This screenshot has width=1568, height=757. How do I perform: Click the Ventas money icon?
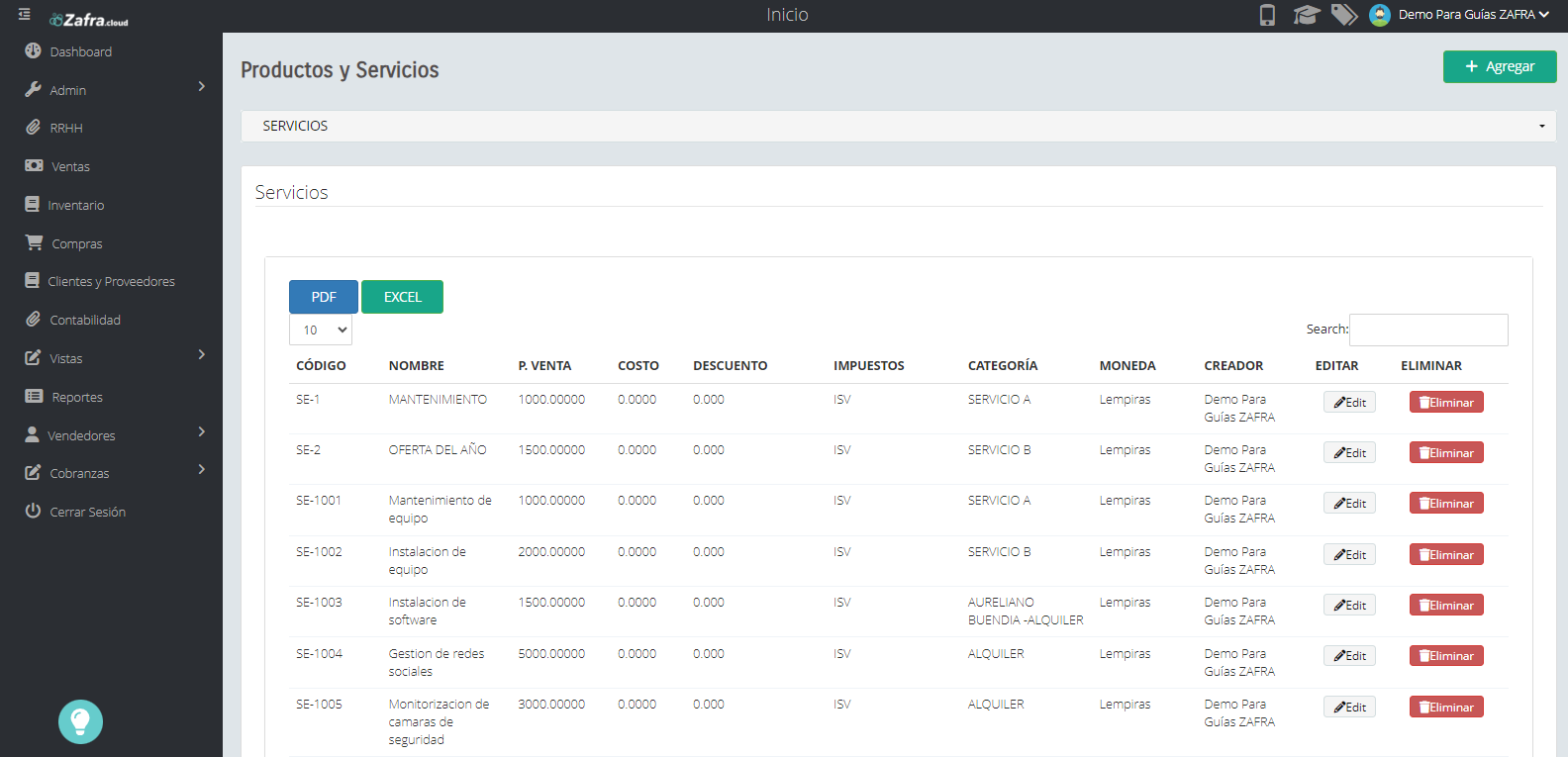click(34, 165)
